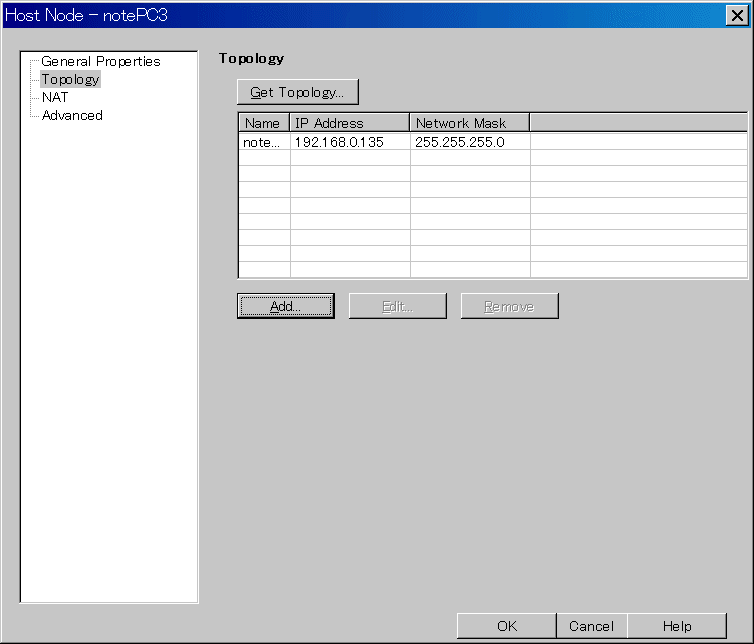This screenshot has width=754, height=644.
Task: Cancel the Host Node dialog
Action: tap(591, 626)
